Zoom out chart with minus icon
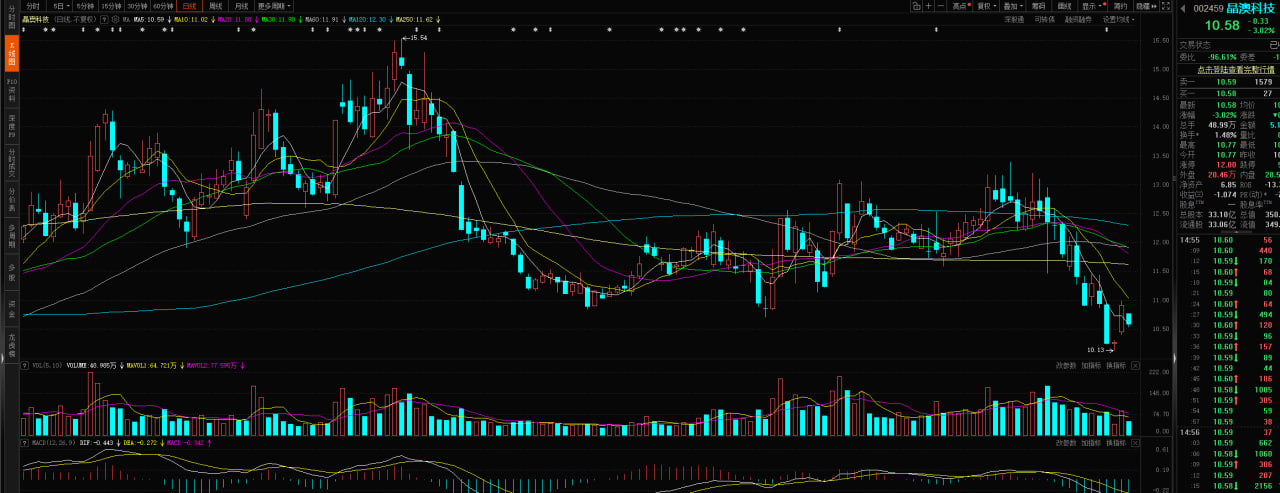 pyautogui.click(x=941, y=6)
